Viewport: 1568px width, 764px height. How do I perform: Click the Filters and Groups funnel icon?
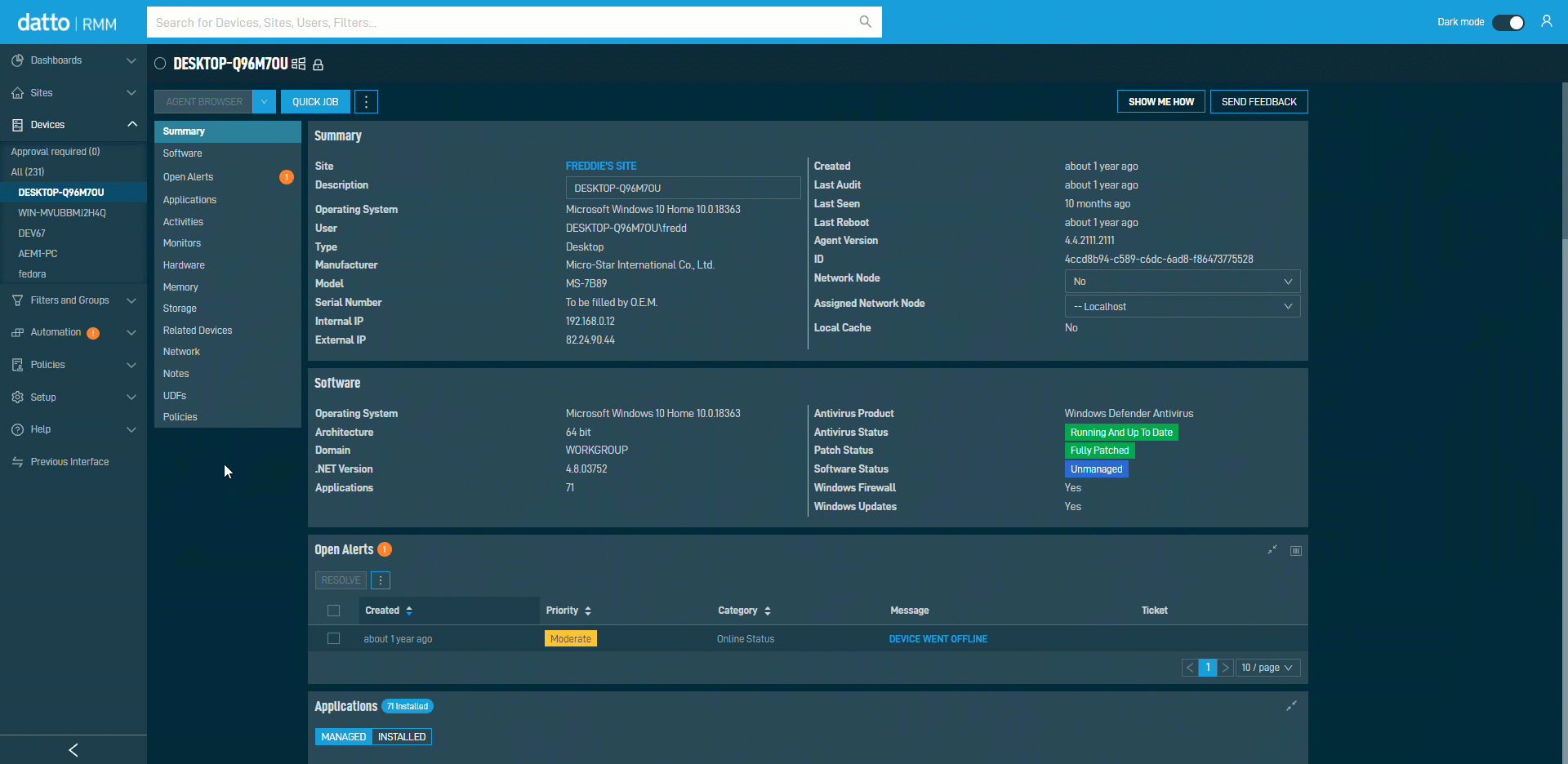(x=17, y=300)
